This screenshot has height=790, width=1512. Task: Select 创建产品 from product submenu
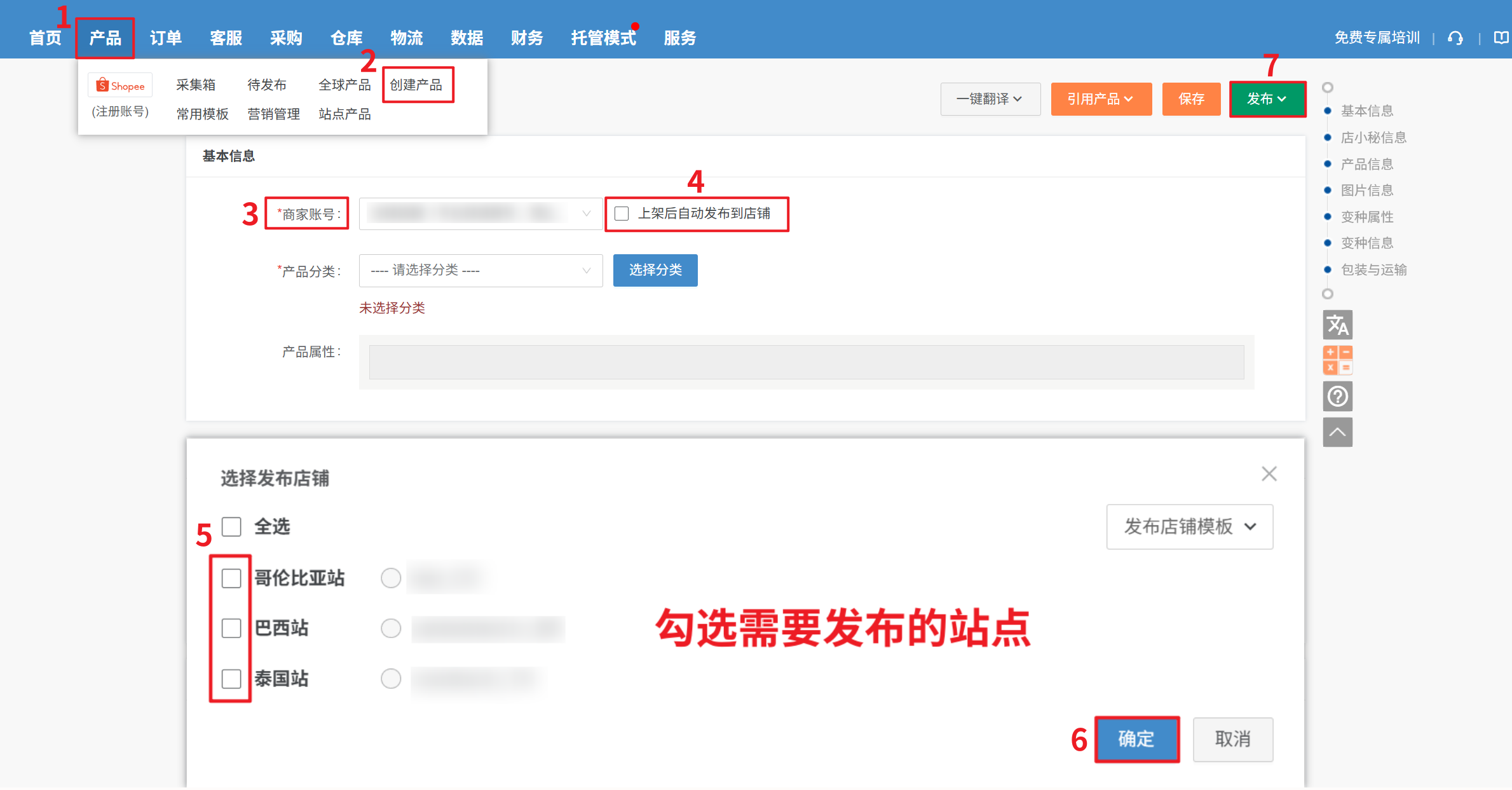pos(416,85)
